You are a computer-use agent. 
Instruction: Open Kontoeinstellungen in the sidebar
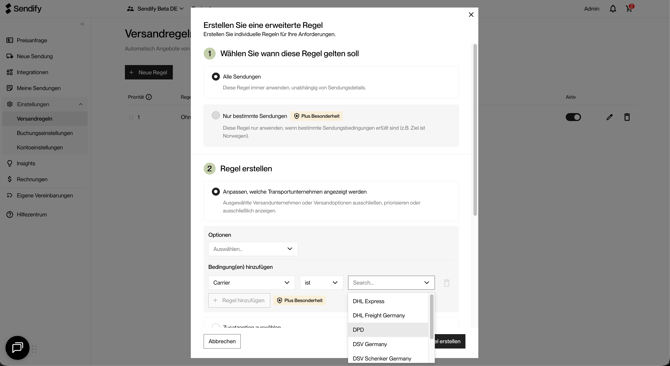pyautogui.click(x=45, y=147)
